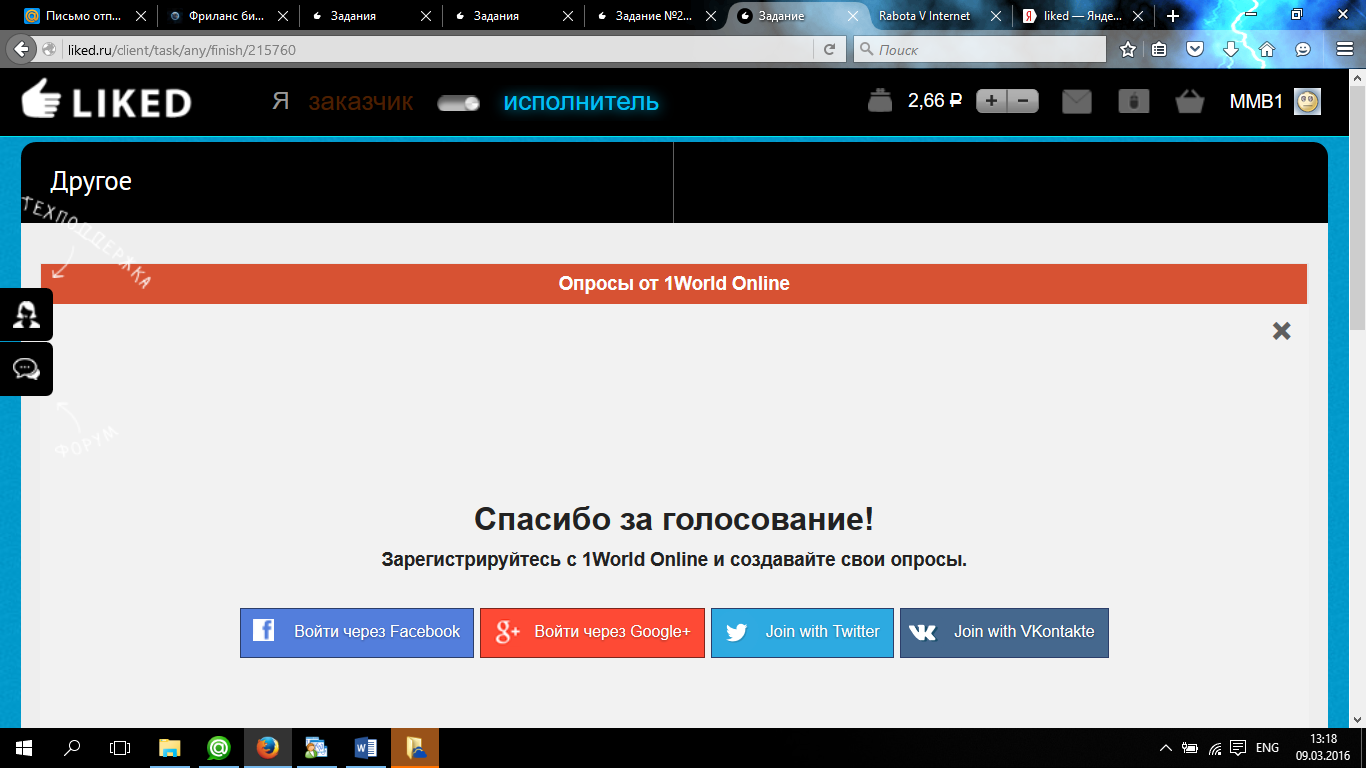Click the Firefox back arrow button
Image resolution: width=1366 pixels, height=768 pixels.
tap(20, 49)
